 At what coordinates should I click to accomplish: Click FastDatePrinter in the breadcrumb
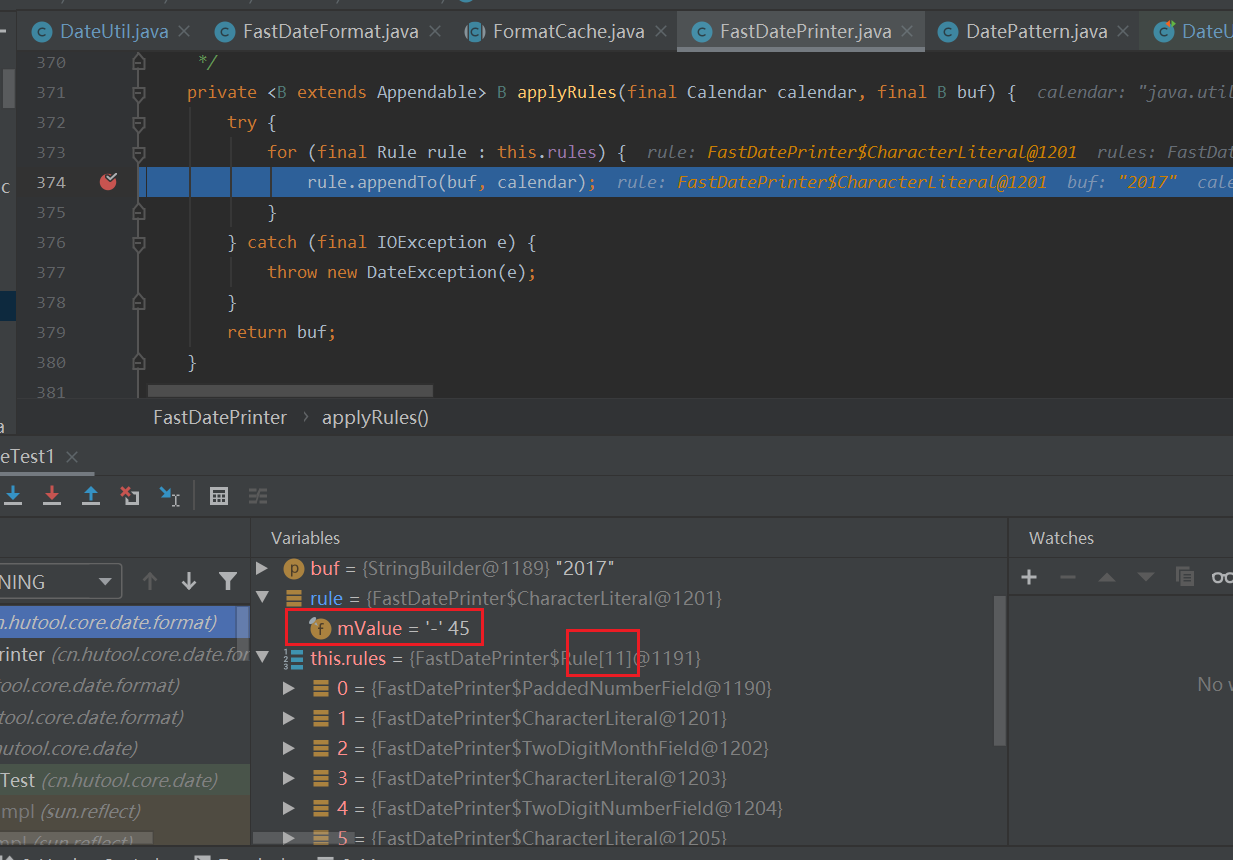(x=220, y=417)
